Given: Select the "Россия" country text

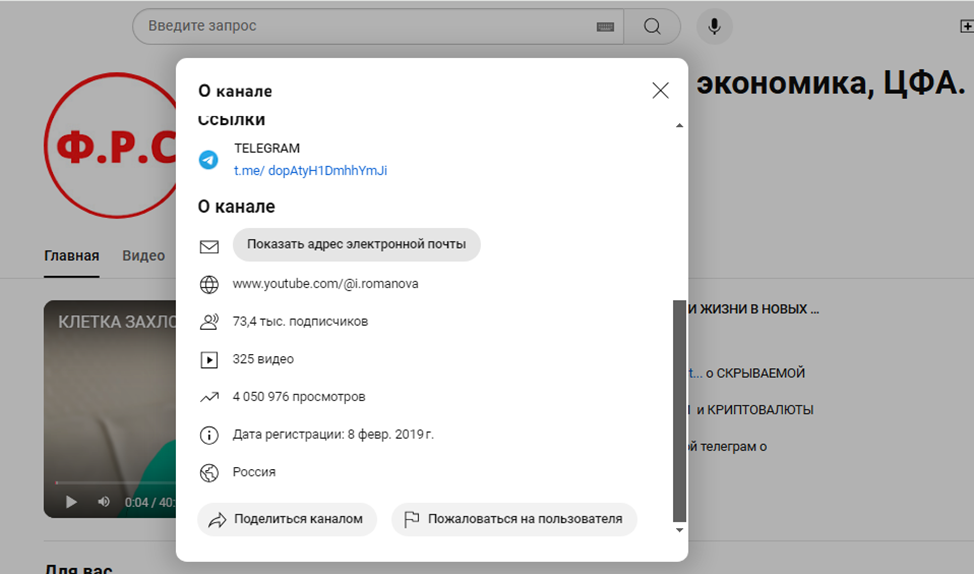Looking at the screenshot, I should pyautogui.click(x=254, y=472).
